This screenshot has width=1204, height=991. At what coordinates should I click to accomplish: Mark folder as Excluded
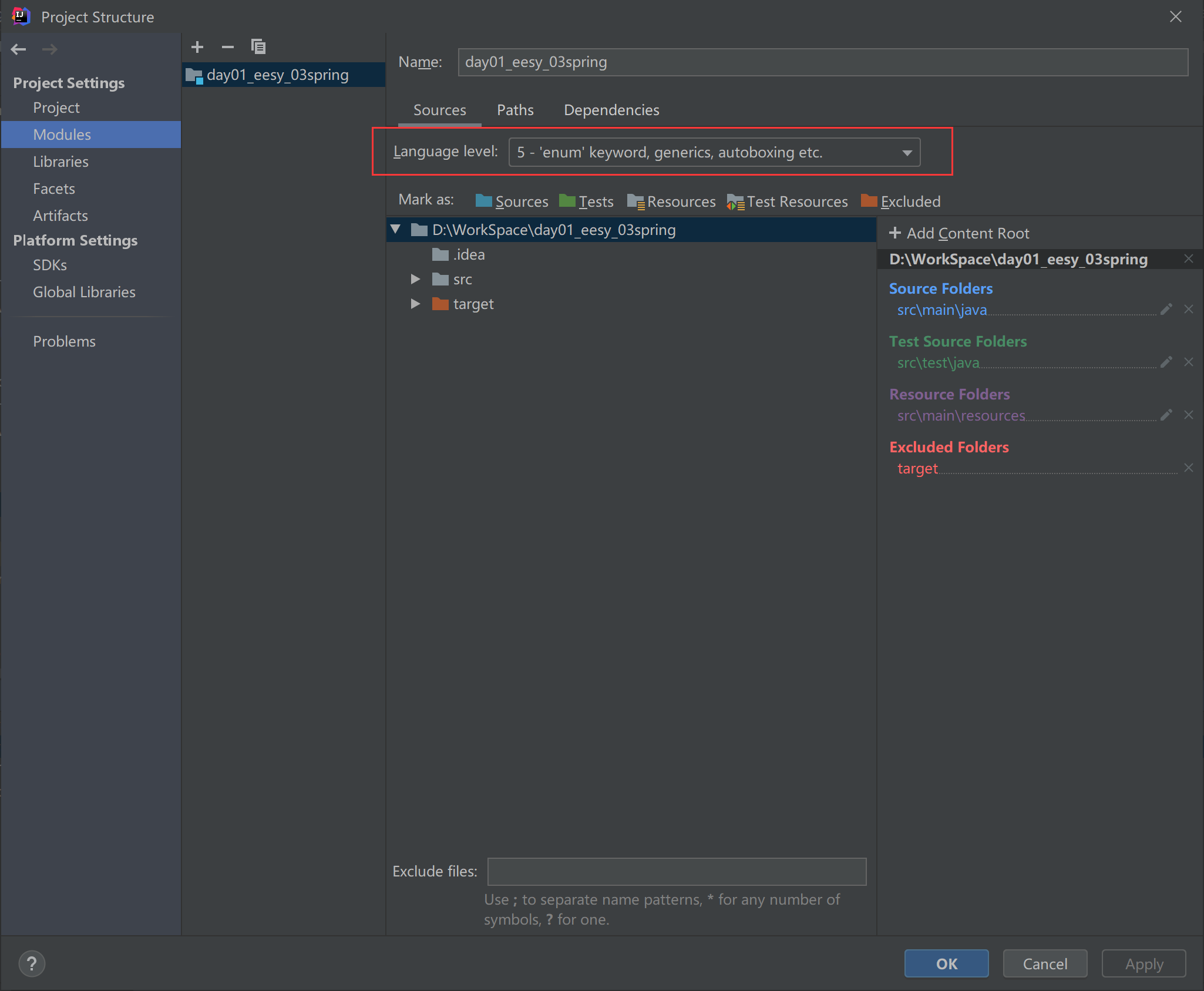pyautogui.click(x=900, y=201)
